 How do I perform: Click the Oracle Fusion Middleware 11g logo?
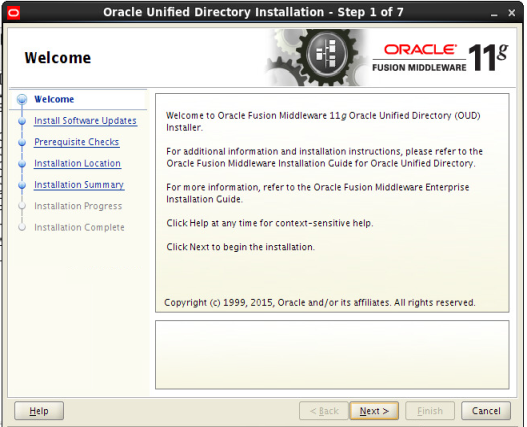440,58
